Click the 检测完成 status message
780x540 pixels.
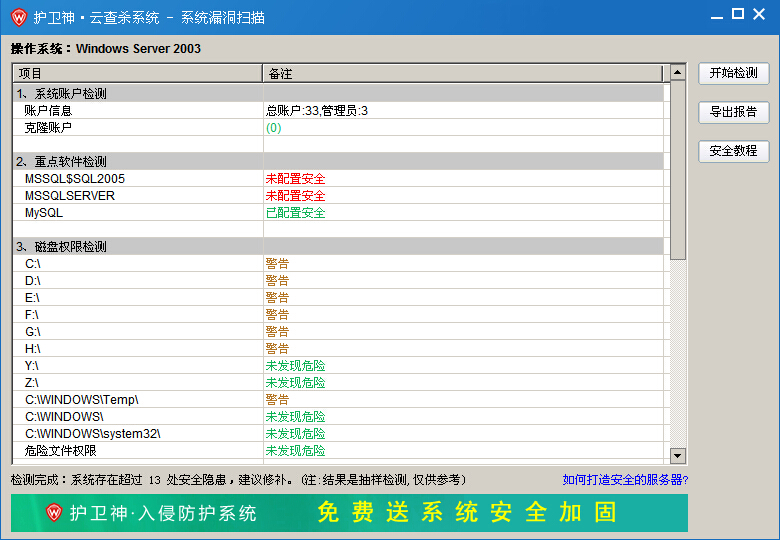(x=238, y=480)
